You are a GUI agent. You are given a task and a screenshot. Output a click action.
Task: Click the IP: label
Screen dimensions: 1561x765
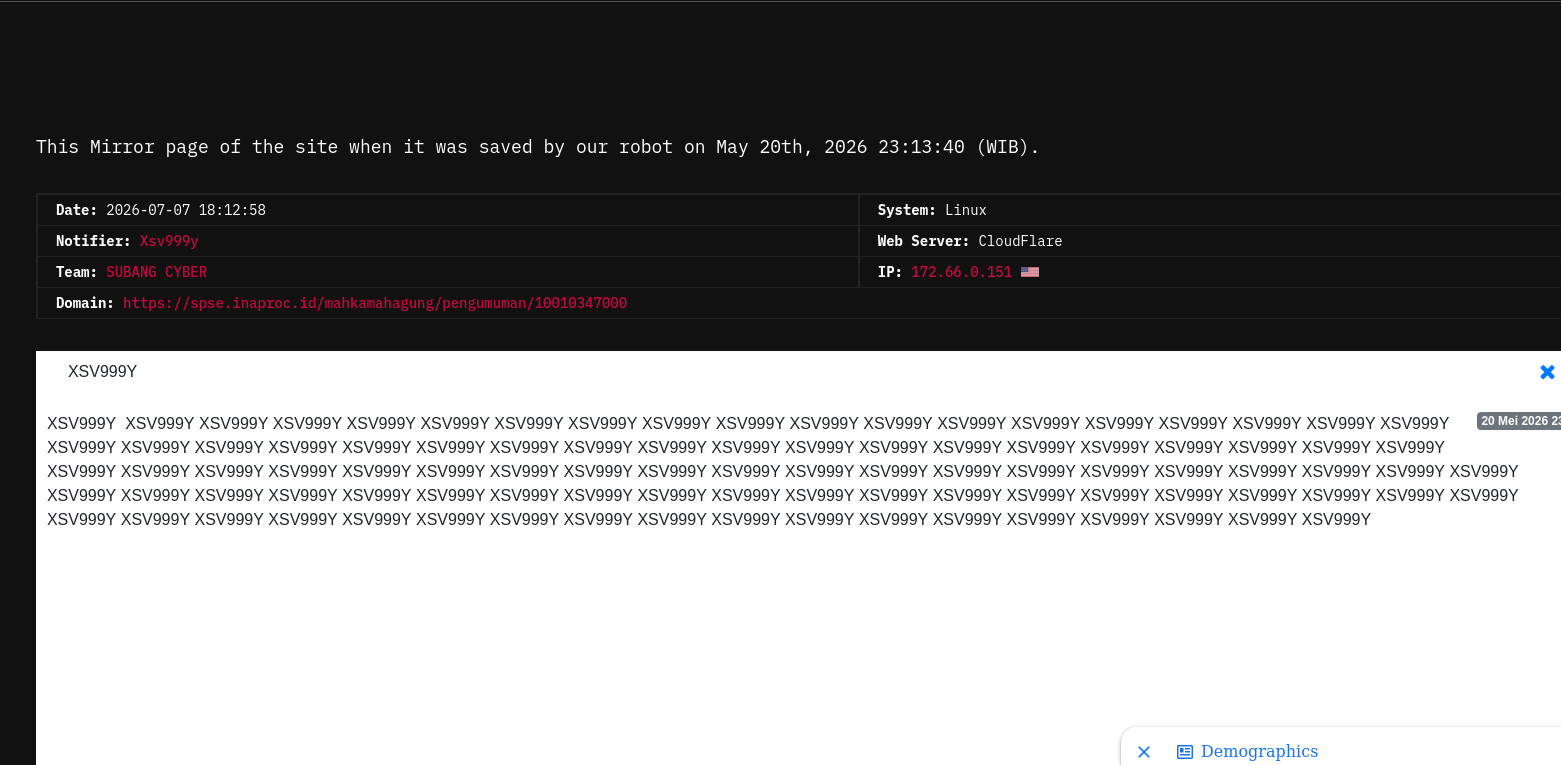coord(890,272)
